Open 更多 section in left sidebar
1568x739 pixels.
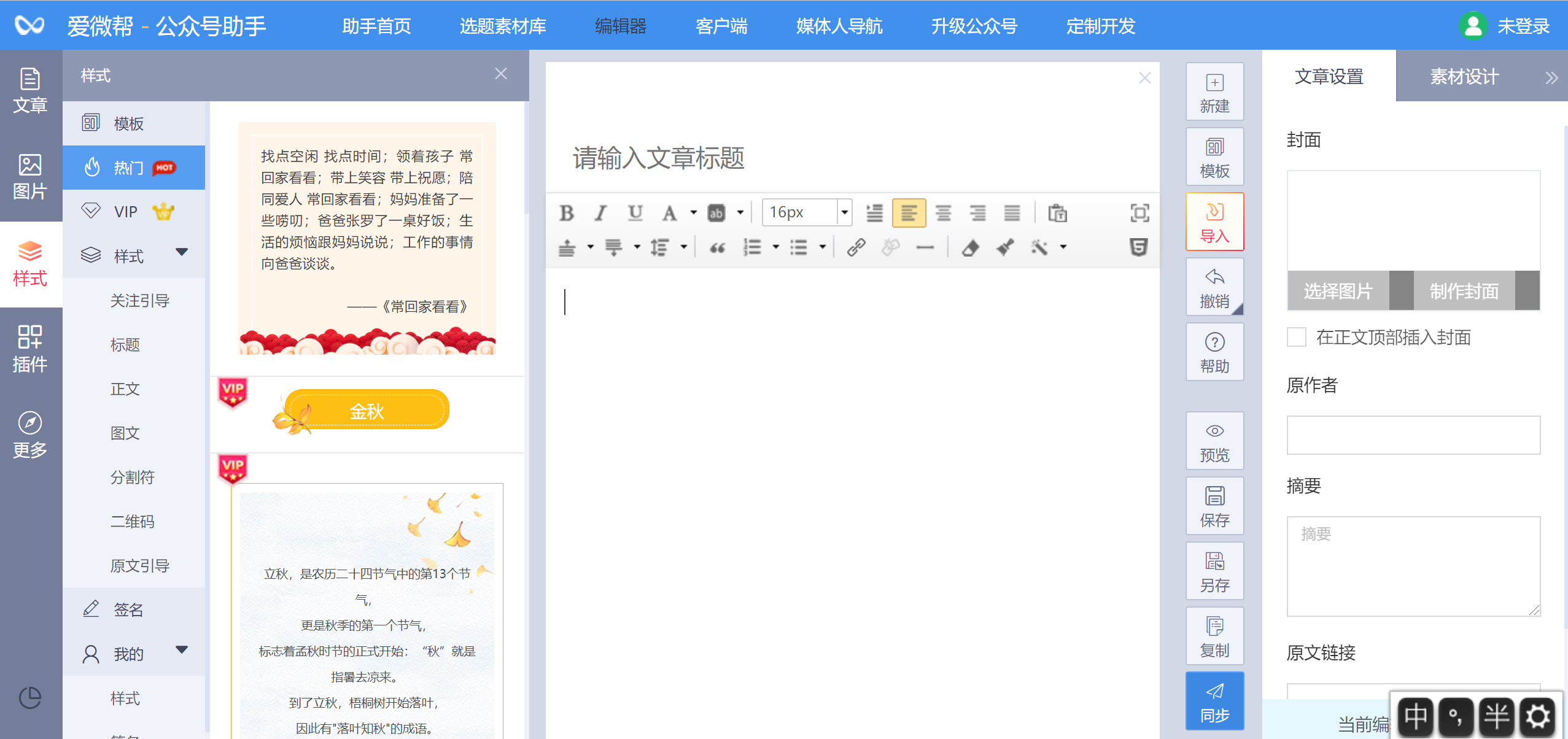coord(30,436)
